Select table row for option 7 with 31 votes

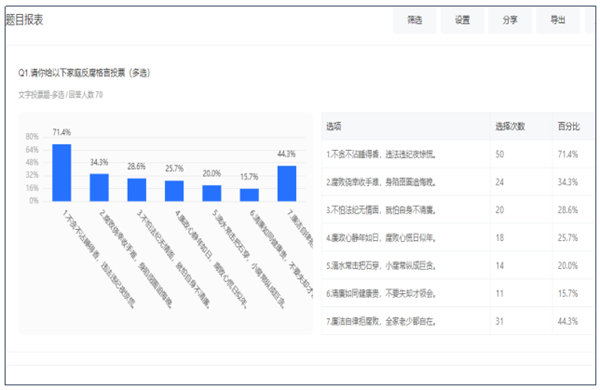click(457, 321)
